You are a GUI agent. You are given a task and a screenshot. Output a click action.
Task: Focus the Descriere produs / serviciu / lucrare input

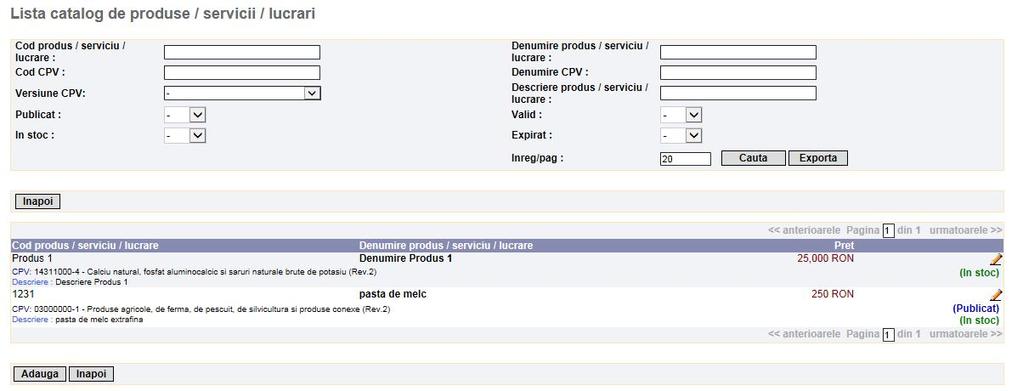click(x=738, y=93)
